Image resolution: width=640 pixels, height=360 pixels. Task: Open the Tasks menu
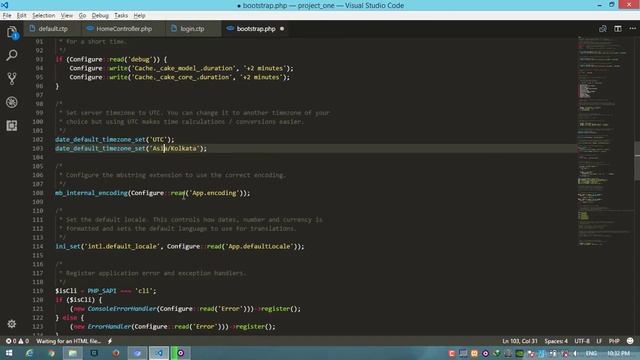(x=121, y=16)
